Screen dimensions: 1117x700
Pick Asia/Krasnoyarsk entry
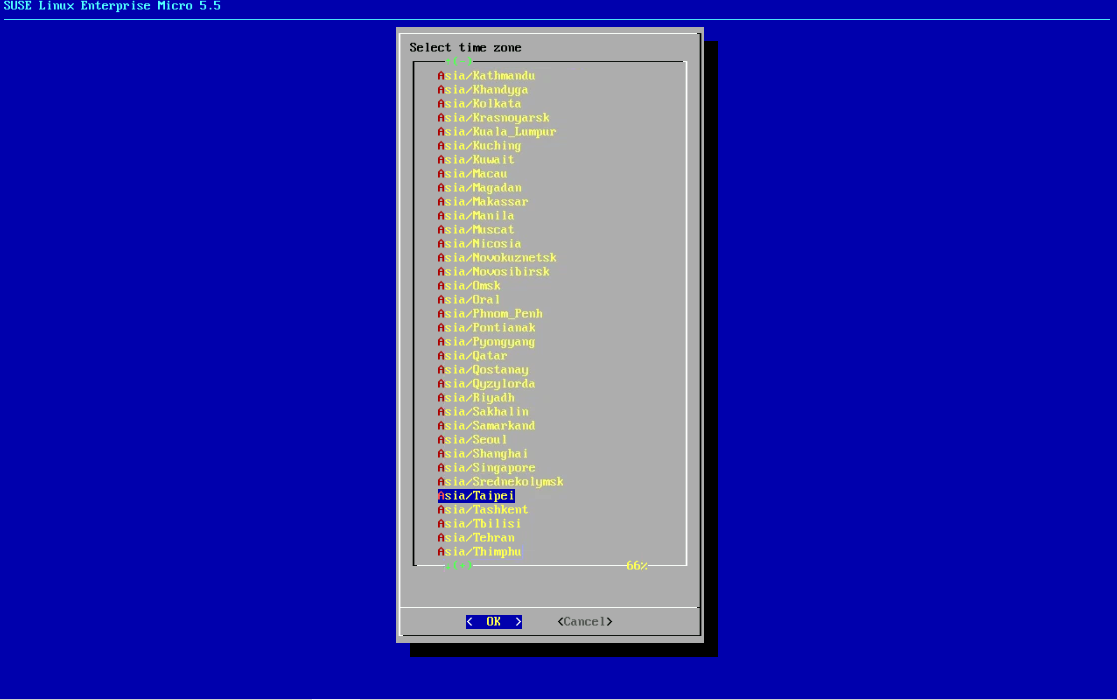[493, 117]
